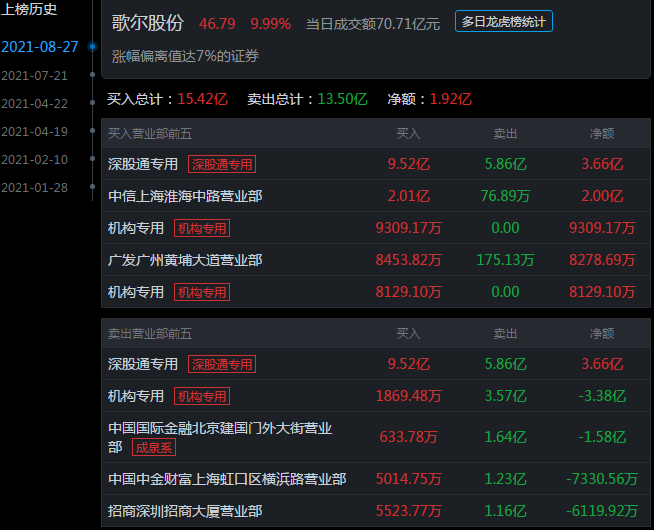Click the 广发广州黄埔大道营业部 row name
This screenshot has height=530, width=654.
coord(185,260)
